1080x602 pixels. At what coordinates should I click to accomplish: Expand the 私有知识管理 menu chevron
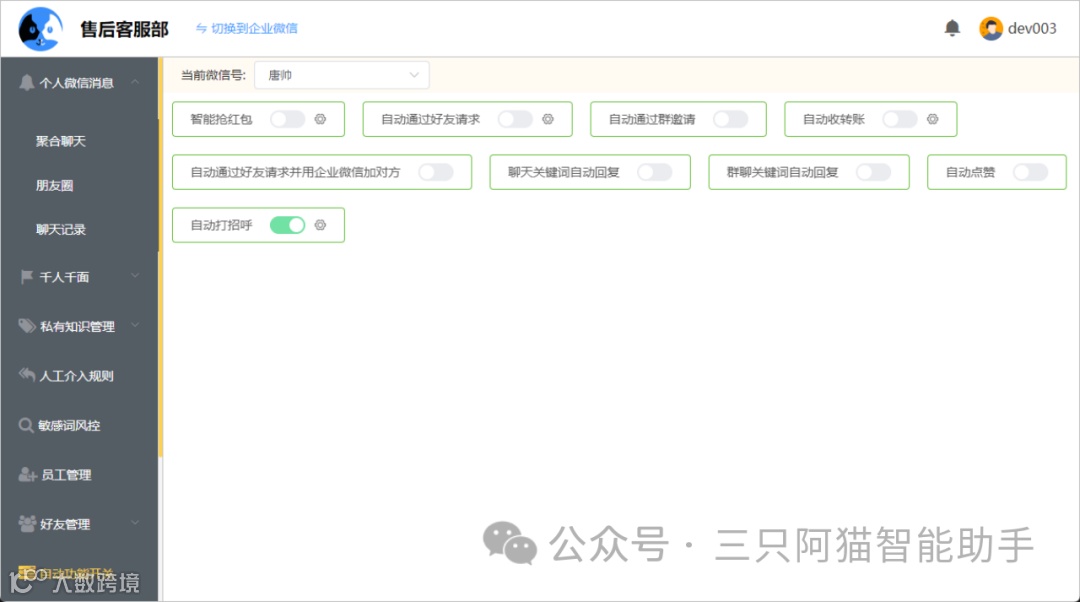click(135, 325)
